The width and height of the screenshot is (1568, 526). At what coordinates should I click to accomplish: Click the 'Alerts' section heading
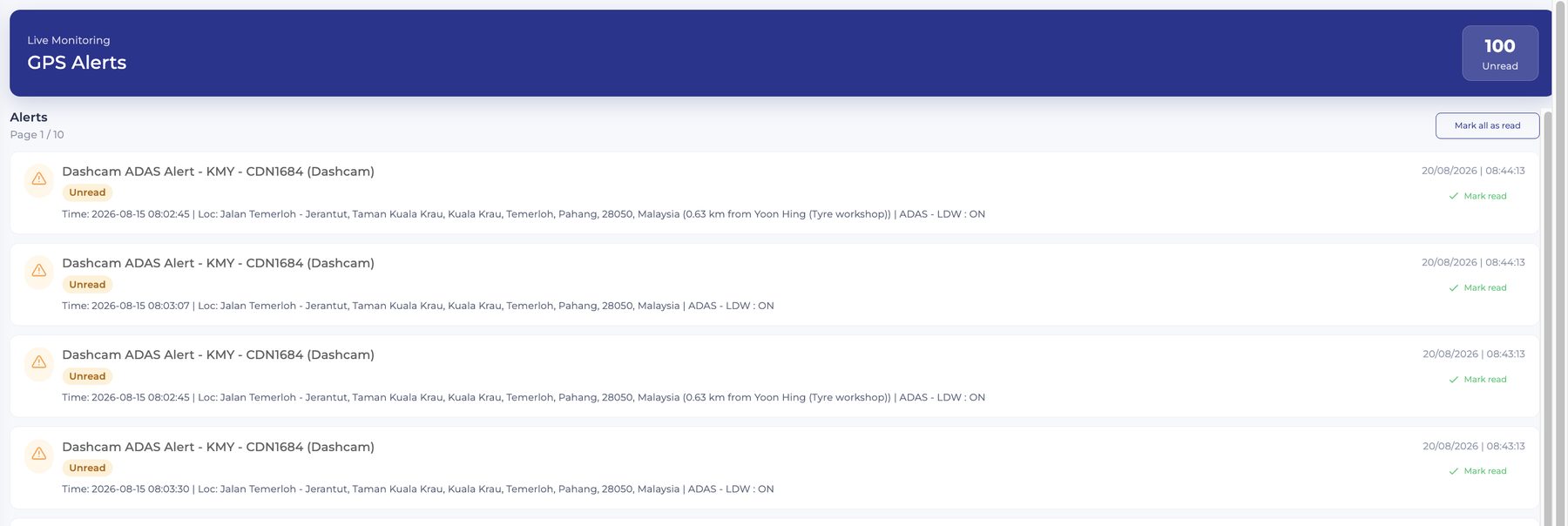[29, 117]
